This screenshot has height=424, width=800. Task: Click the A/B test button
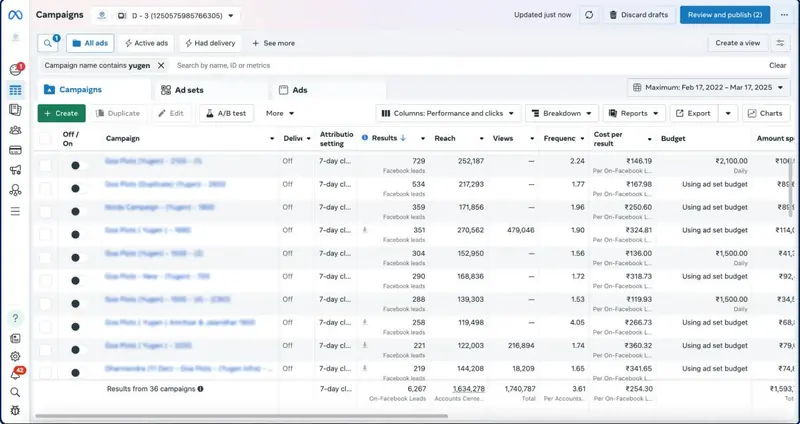227,113
